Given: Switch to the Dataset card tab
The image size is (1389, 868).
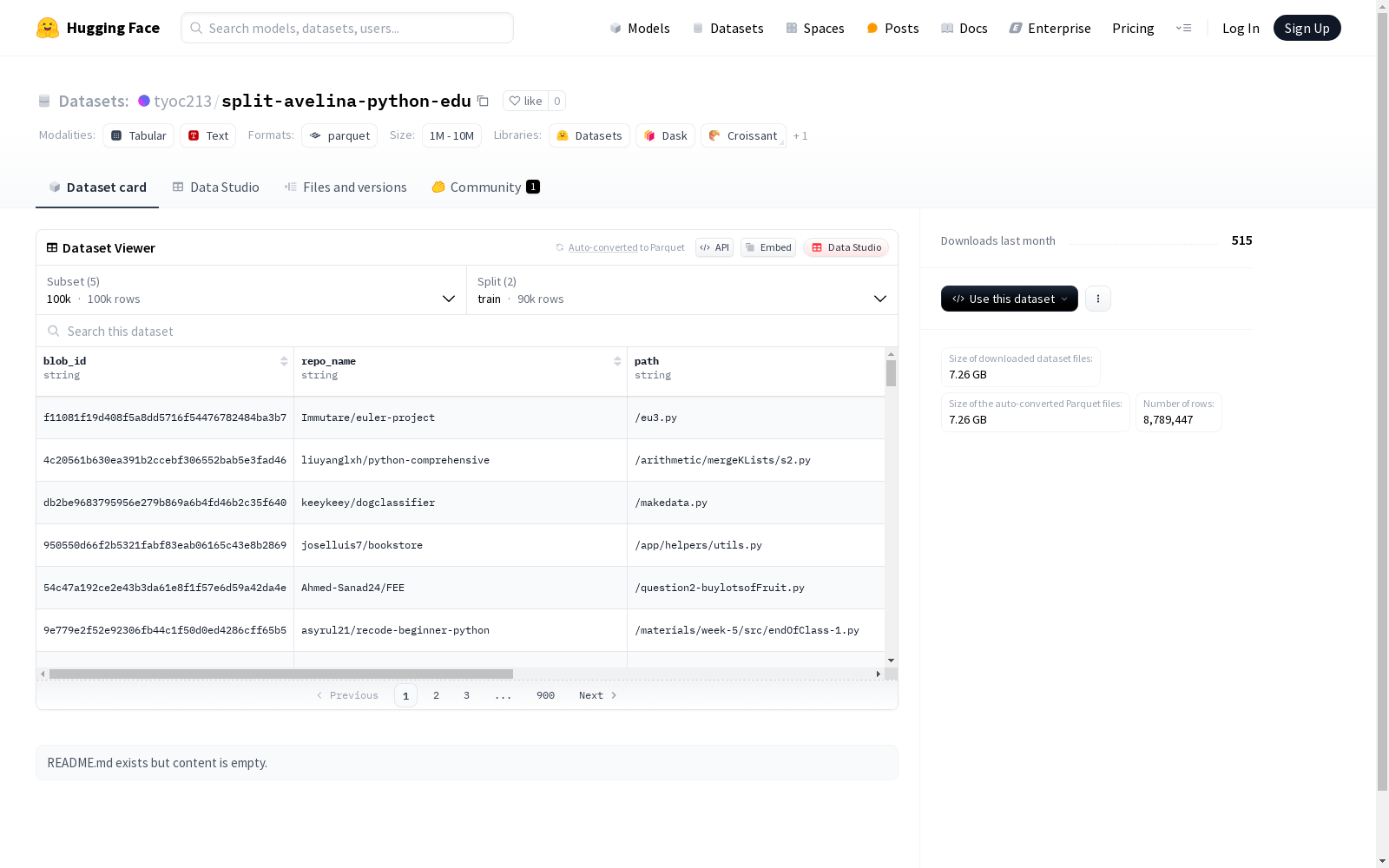Looking at the screenshot, I should pos(97,187).
